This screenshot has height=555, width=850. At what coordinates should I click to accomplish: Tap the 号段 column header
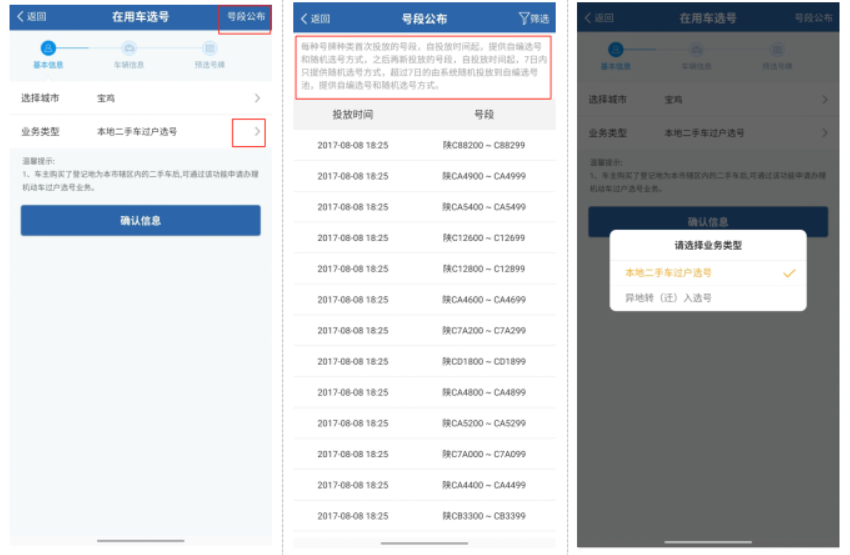484,115
